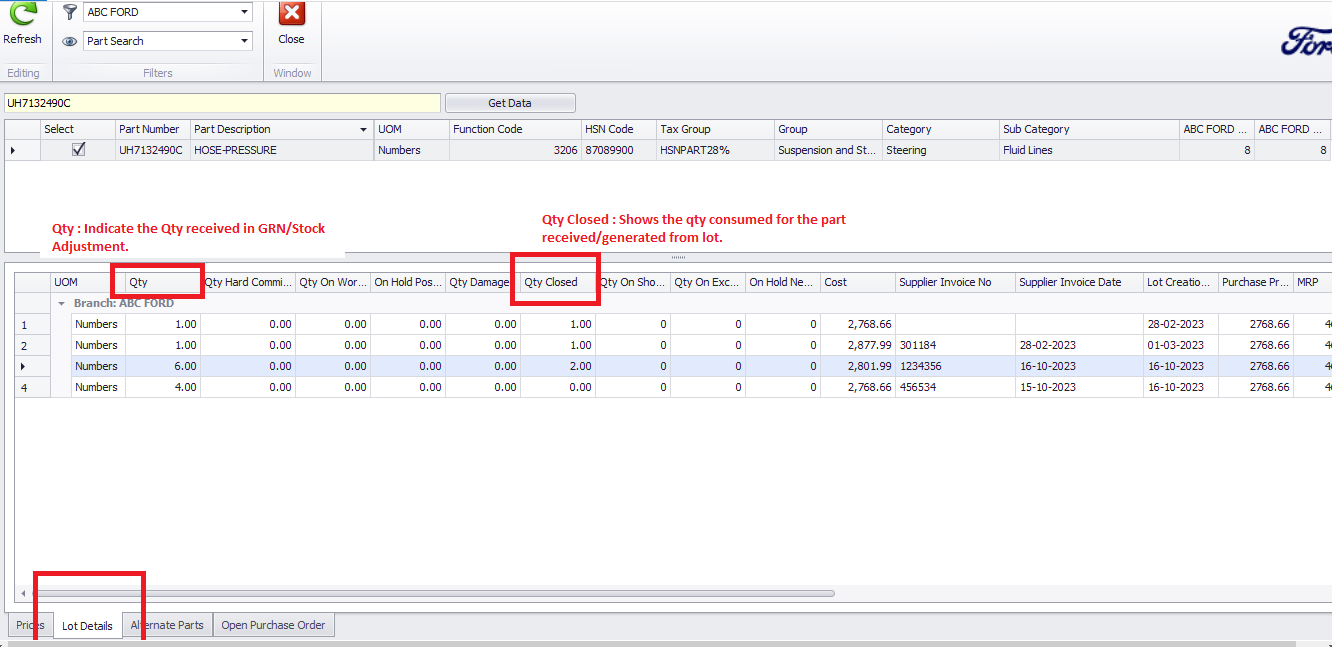Switch to the Prices tab
This screenshot has height=647, width=1332.
(x=30, y=625)
